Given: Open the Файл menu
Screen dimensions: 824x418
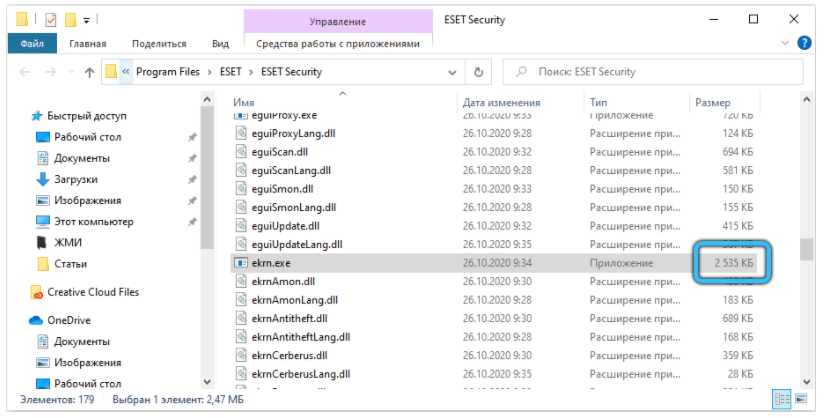Looking at the screenshot, I should (x=32, y=44).
